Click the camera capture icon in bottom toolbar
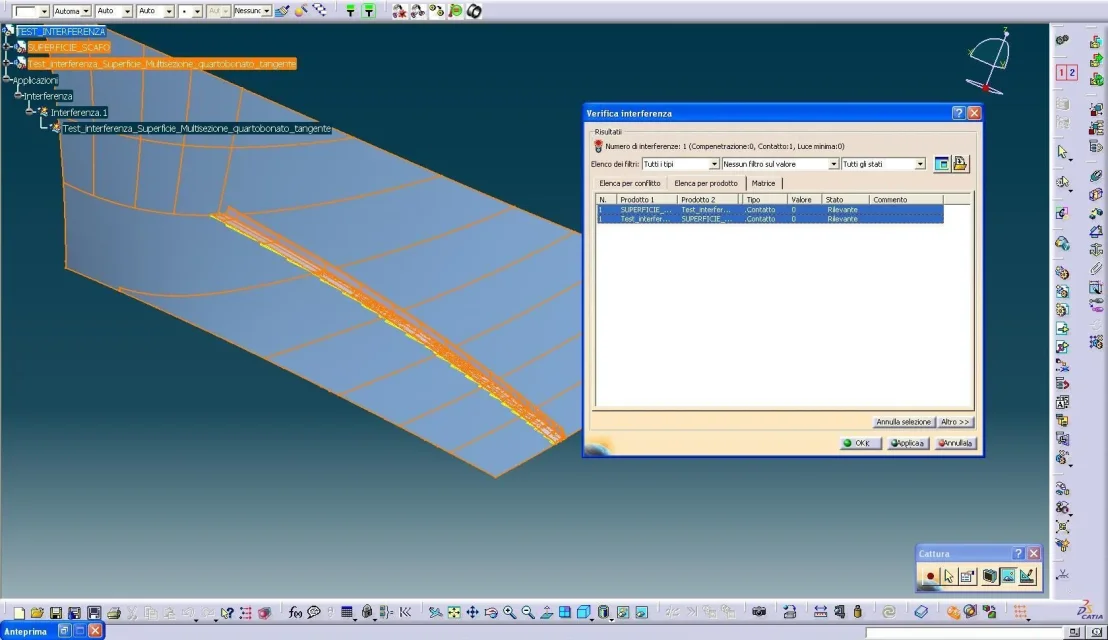The image size is (1108, 640). click(759, 612)
